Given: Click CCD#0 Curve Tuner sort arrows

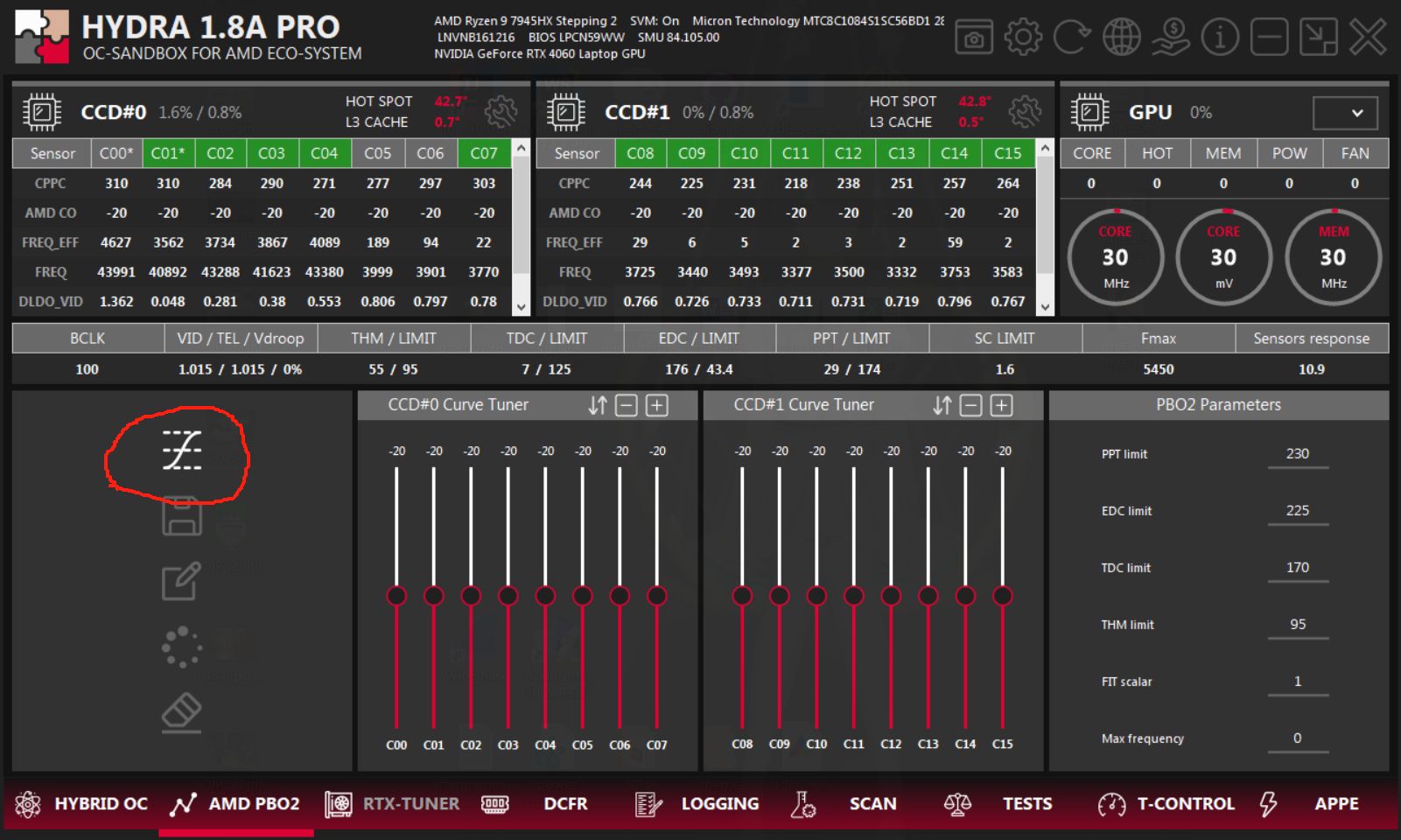Looking at the screenshot, I should [598, 405].
